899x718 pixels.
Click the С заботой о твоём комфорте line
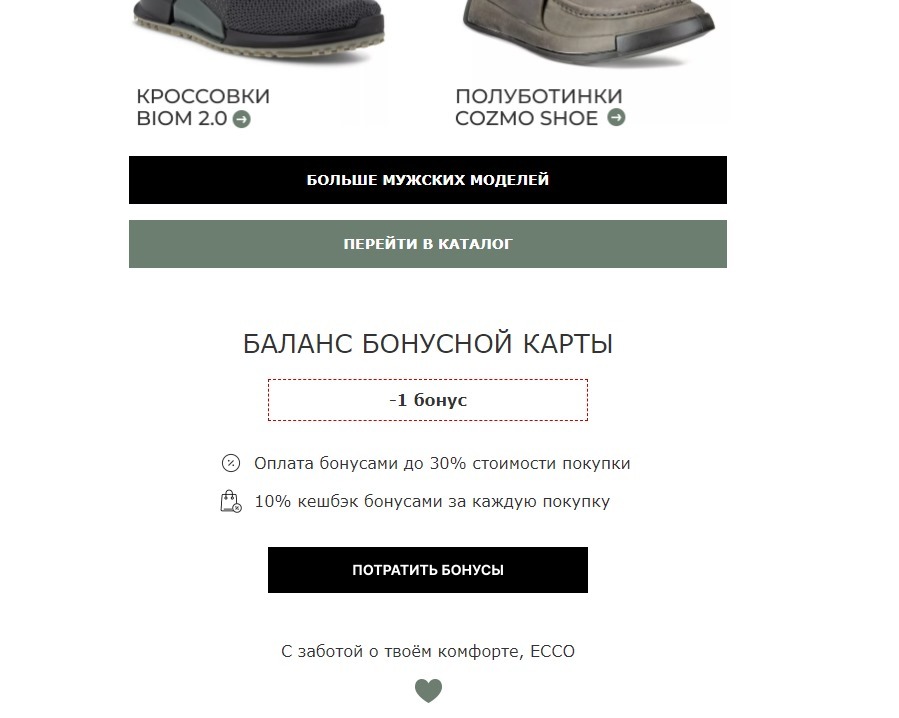428,651
